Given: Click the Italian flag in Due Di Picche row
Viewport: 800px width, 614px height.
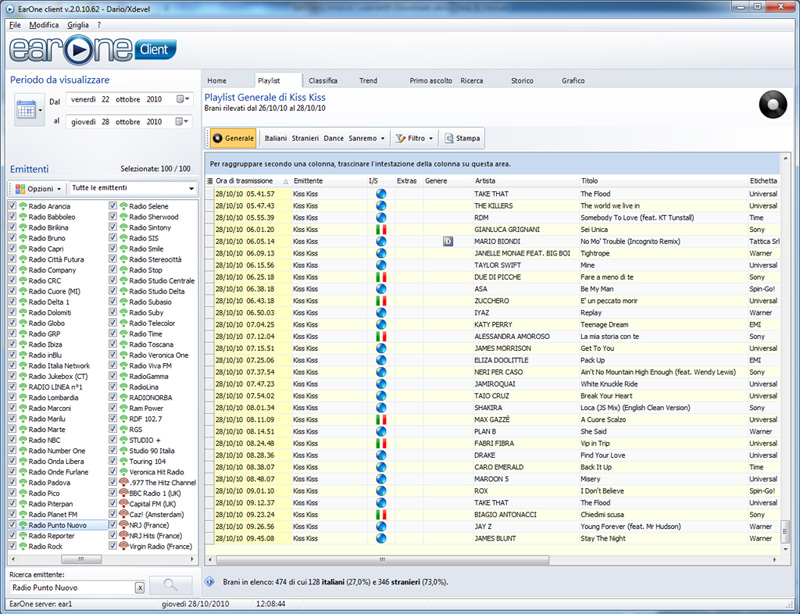Looking at the screenshot, I should pos(381,277).
